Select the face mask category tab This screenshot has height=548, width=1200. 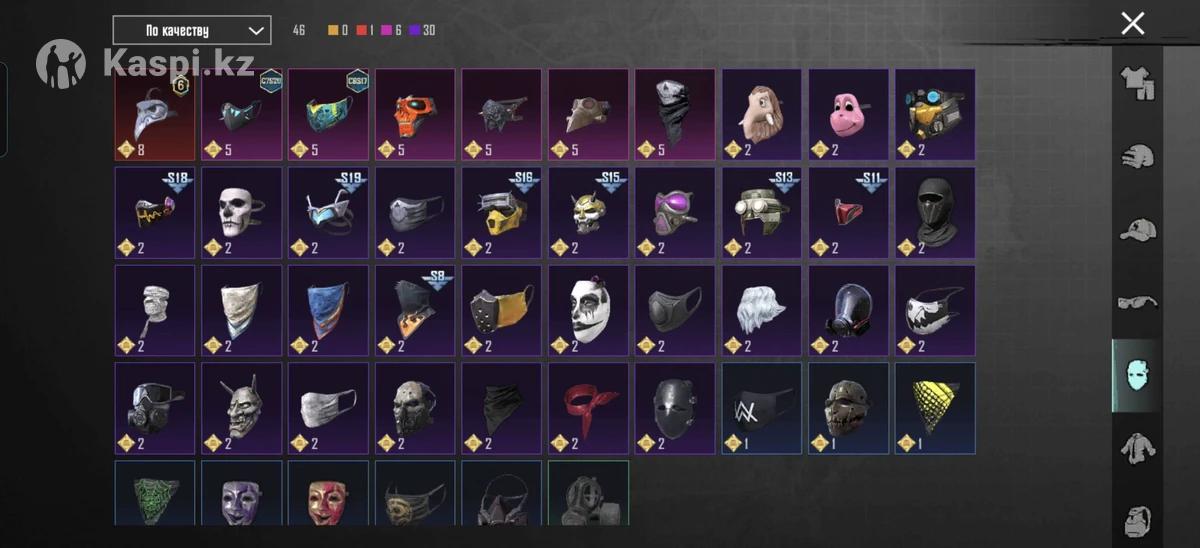click(x=1136, y=376)
